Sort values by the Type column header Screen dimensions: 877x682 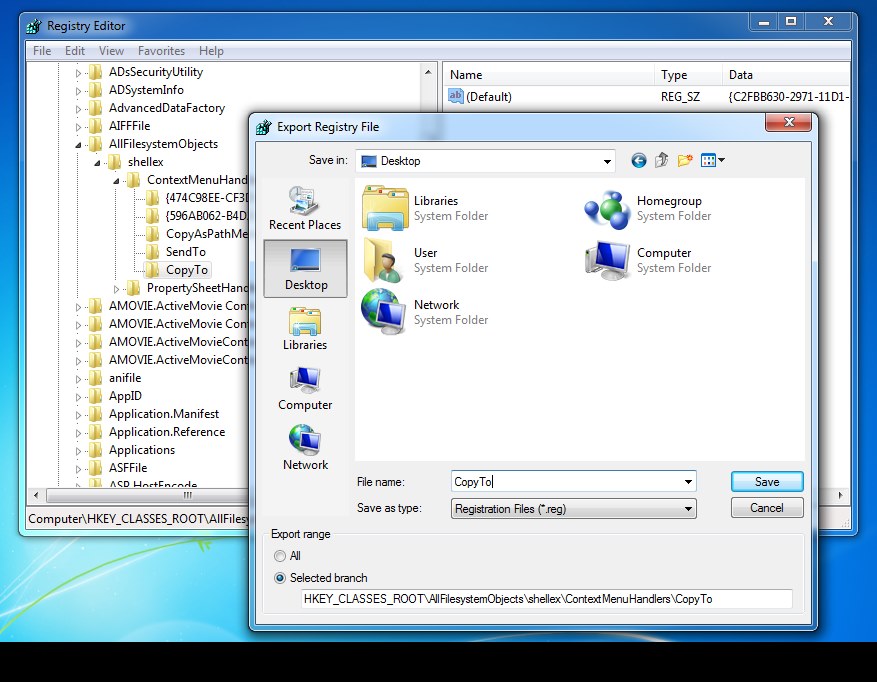click(x=688, y=75)
